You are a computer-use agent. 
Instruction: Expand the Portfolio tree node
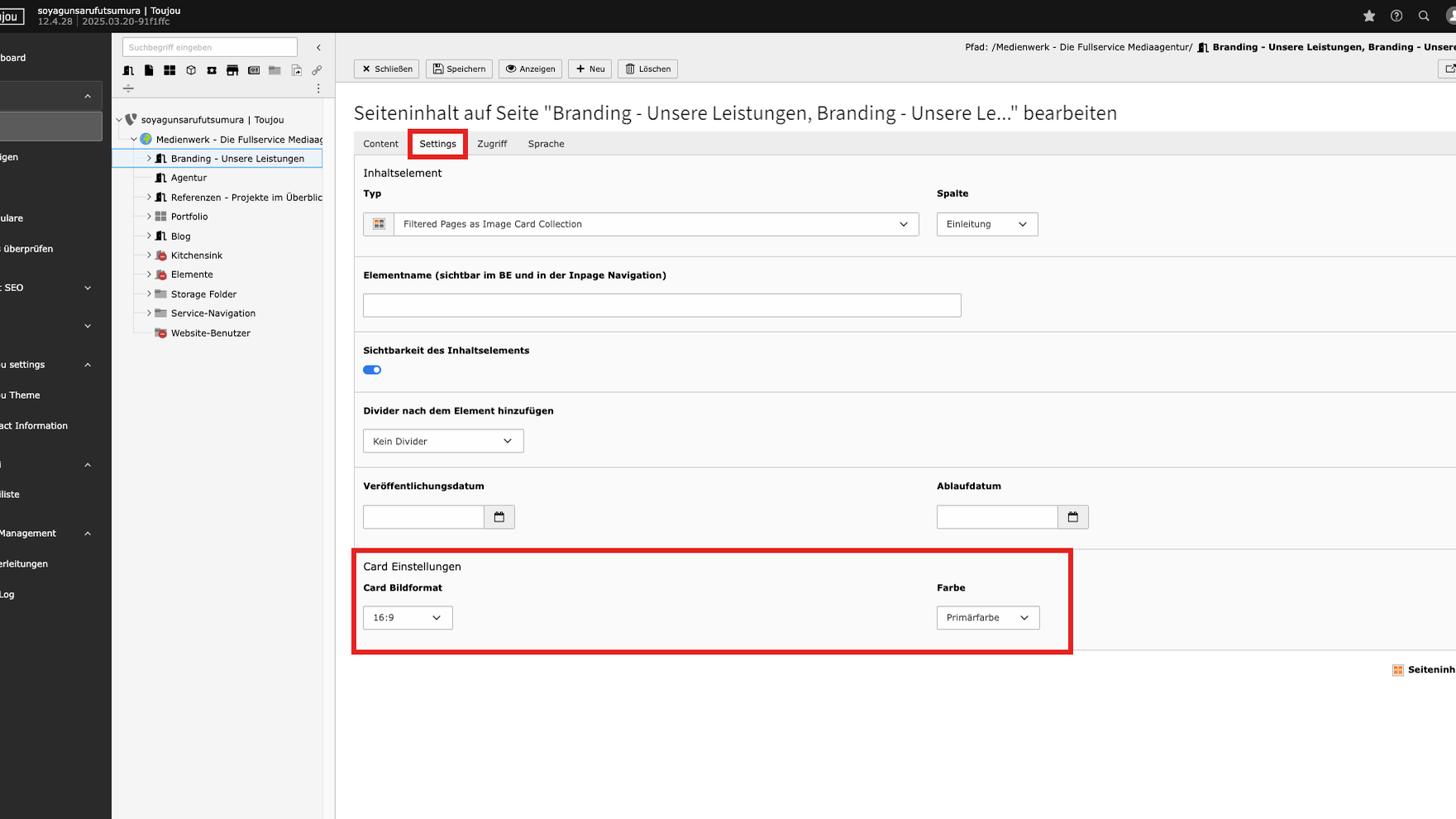[149, 217]
